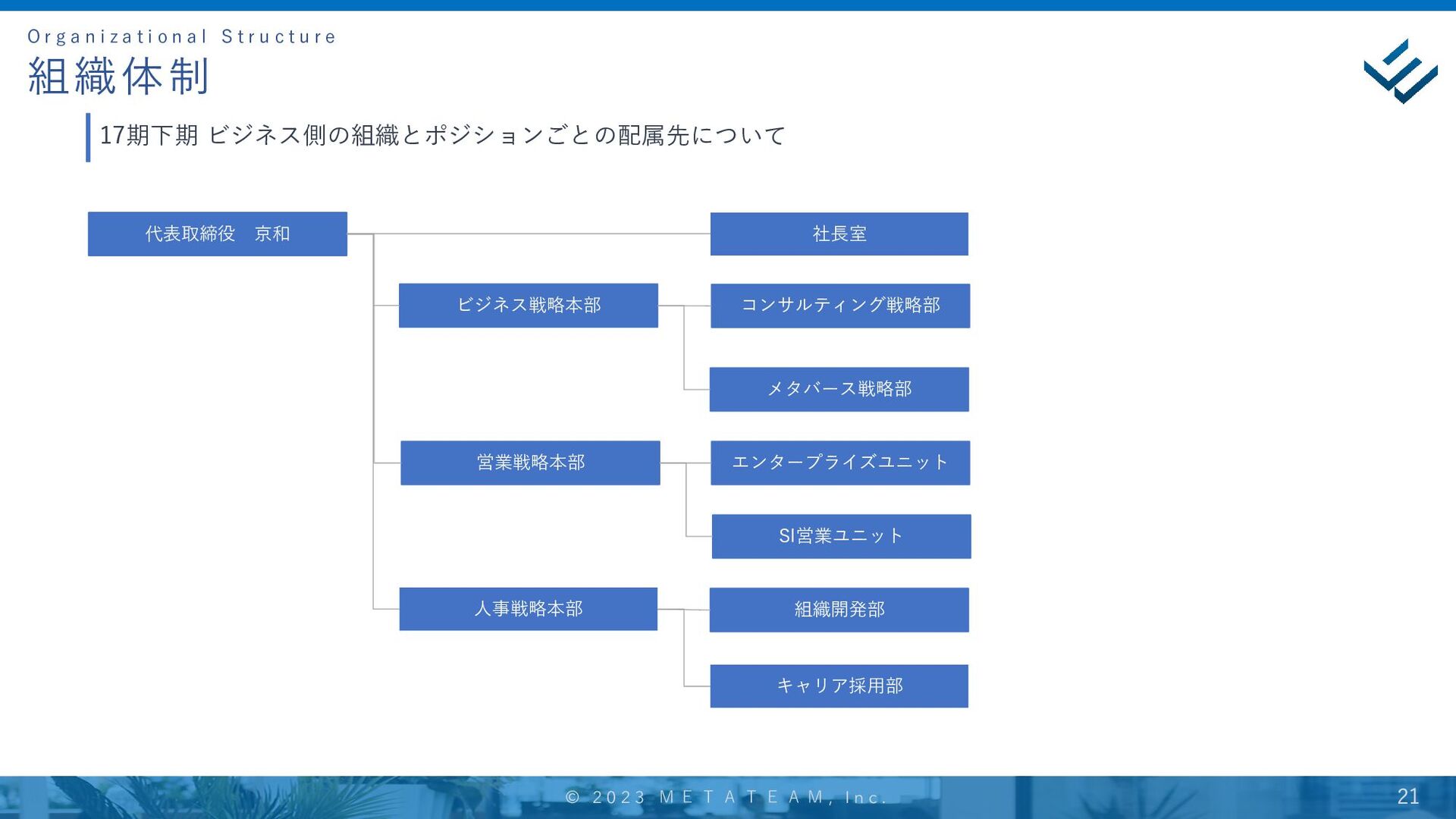This screenshot has height=819, width=1456.
Task: Click the Organizational Structure heading text
Action: pos(182,36)
